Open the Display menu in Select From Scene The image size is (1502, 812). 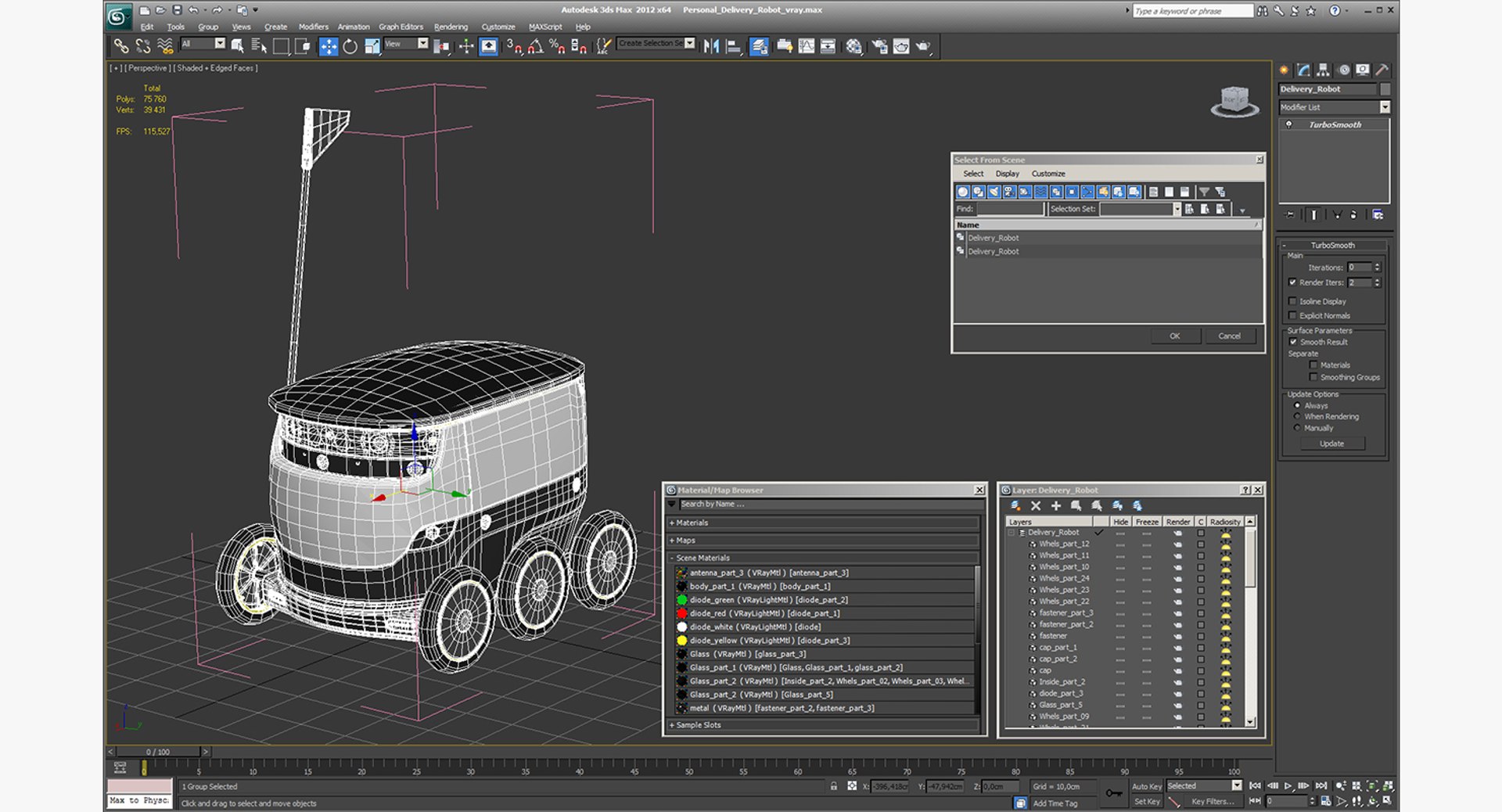pos(1007,174)
